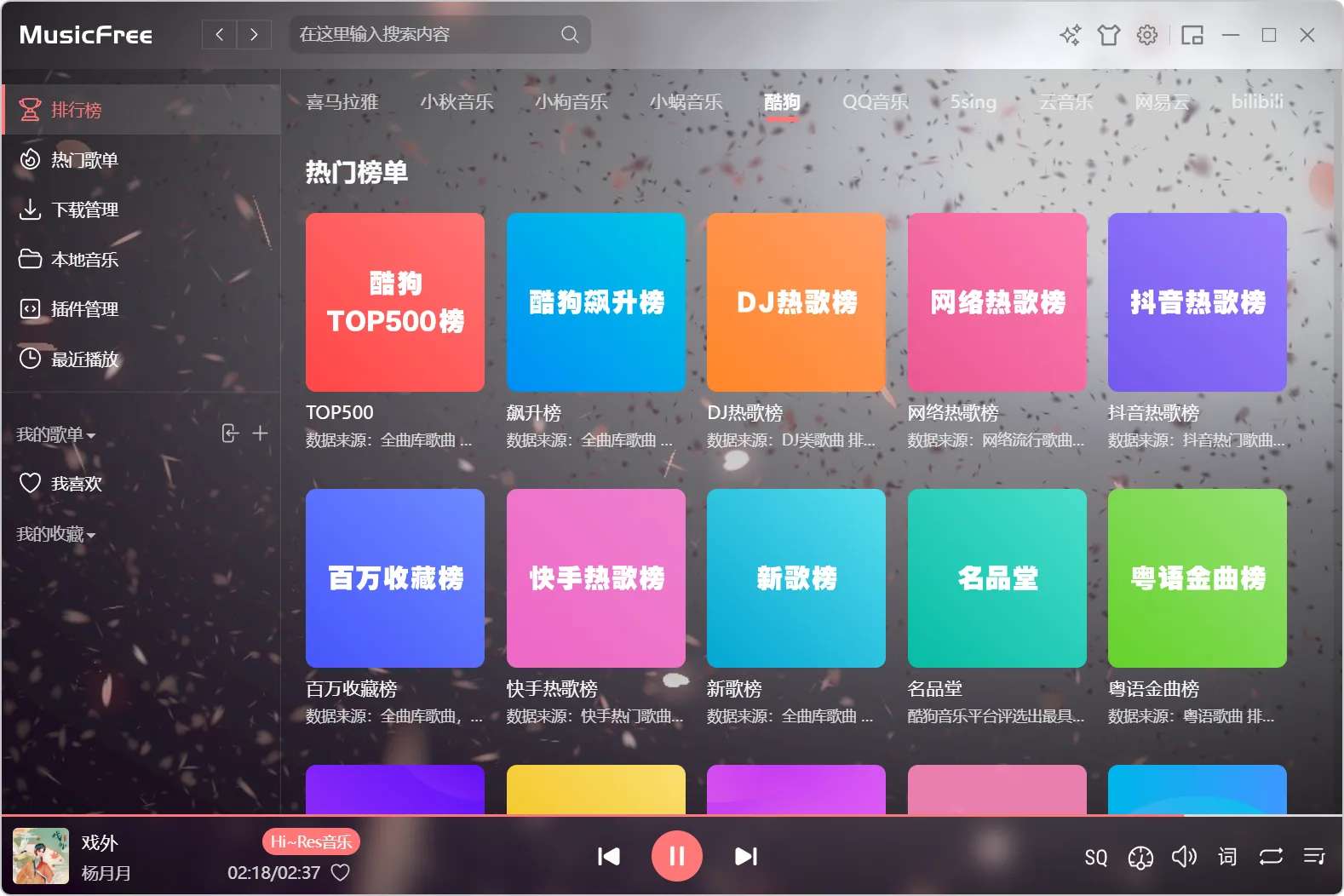Collapse 我的收藏 section

(56, 534)
